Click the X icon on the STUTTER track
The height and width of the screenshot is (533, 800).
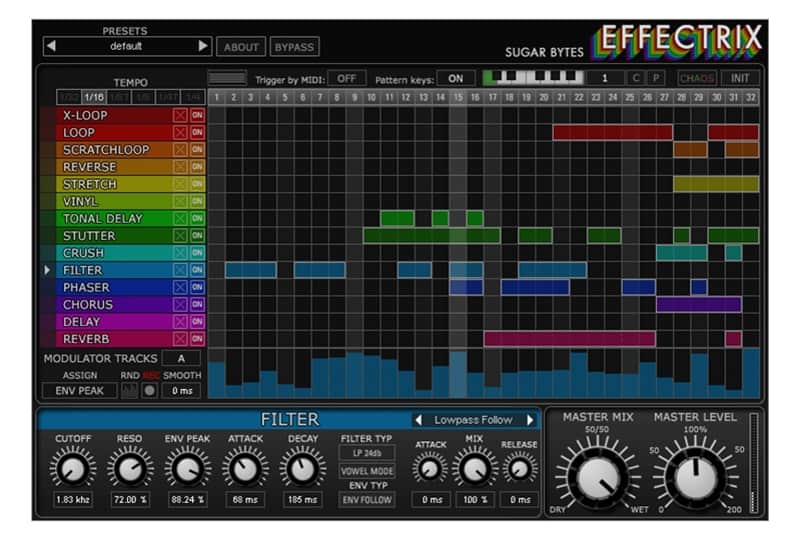pos(180,236)
